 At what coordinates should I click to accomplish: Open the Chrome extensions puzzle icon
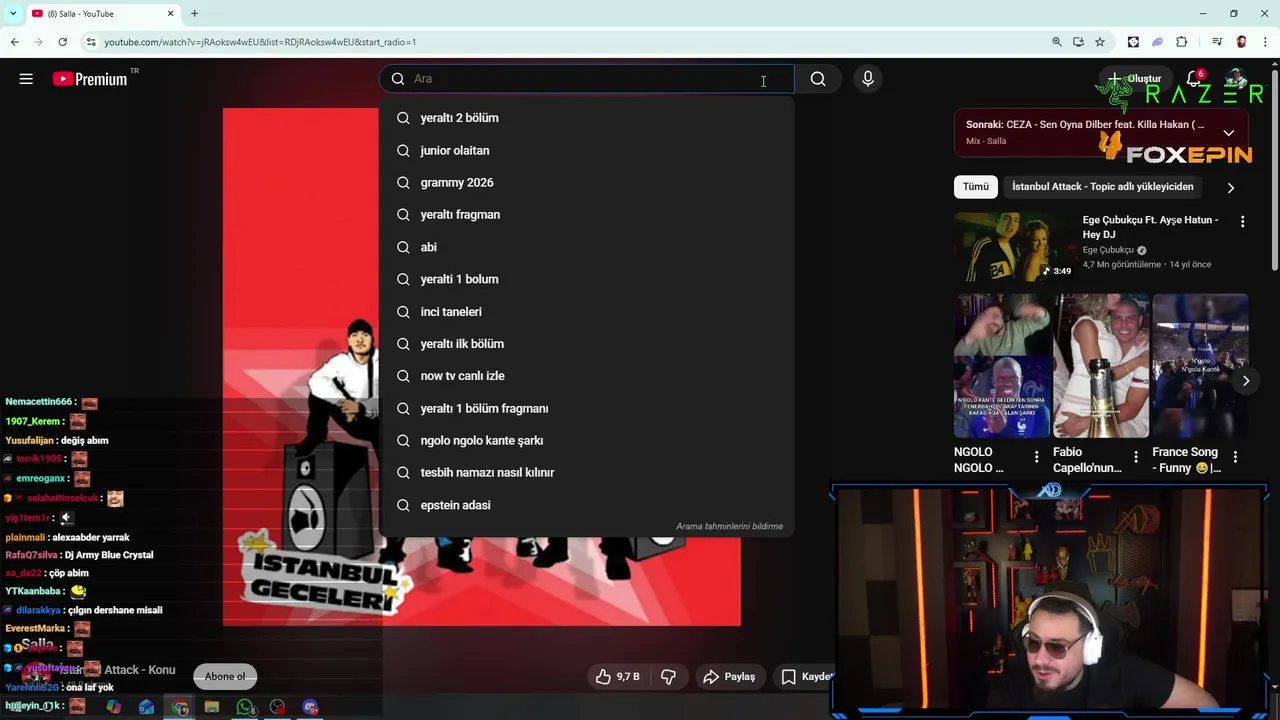coord(1182,42)
